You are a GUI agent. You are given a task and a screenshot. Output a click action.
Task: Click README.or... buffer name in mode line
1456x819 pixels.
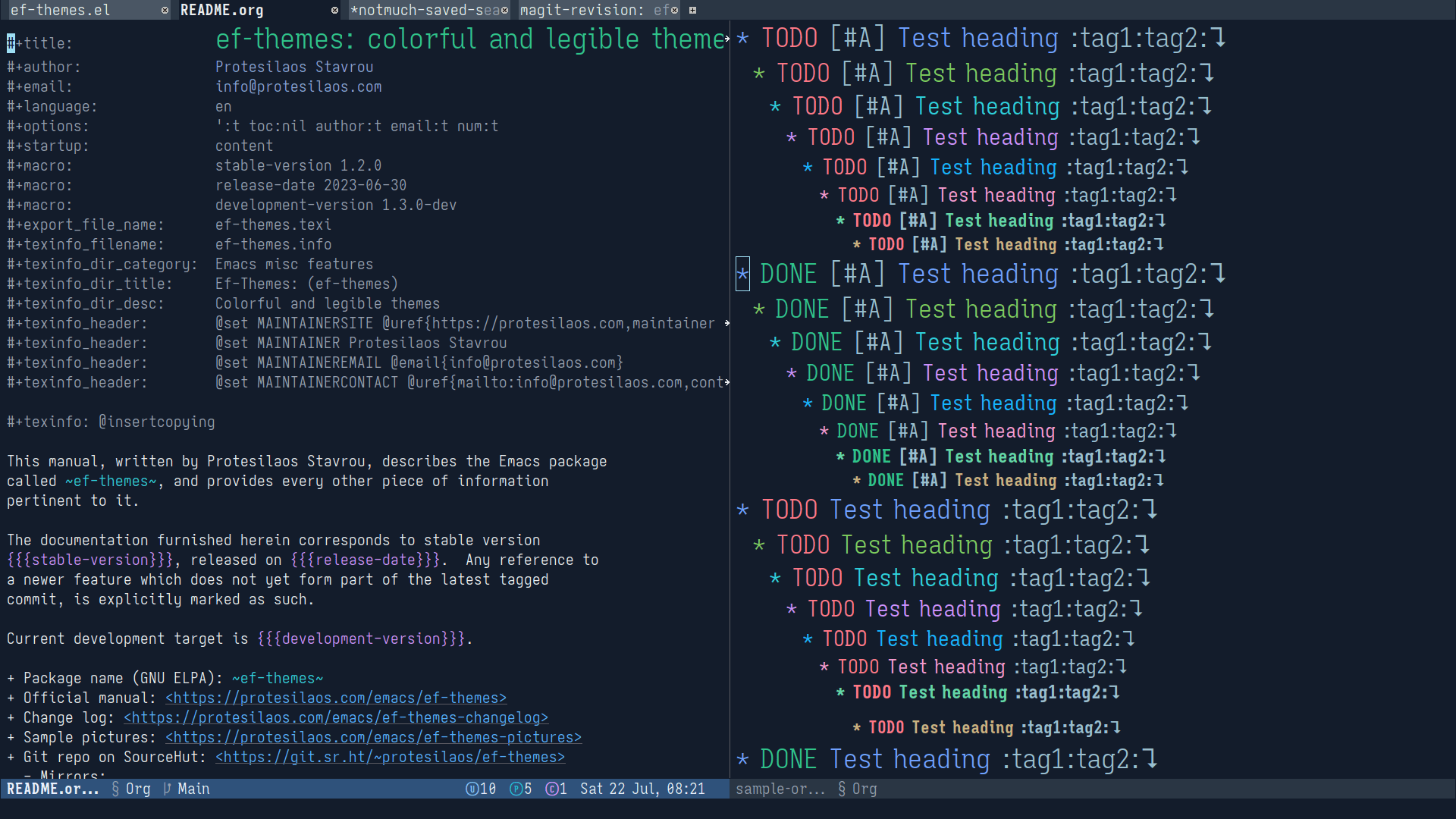pos(53,789)
